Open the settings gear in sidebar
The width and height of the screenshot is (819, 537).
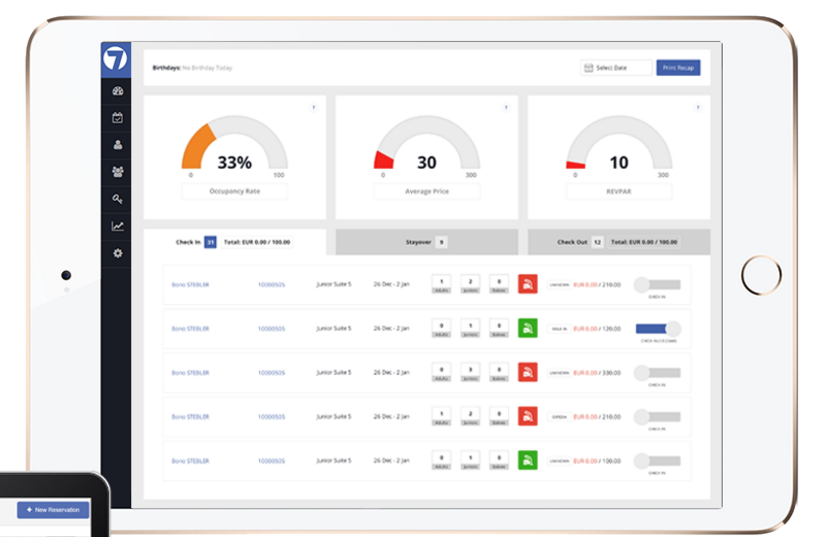118,253
